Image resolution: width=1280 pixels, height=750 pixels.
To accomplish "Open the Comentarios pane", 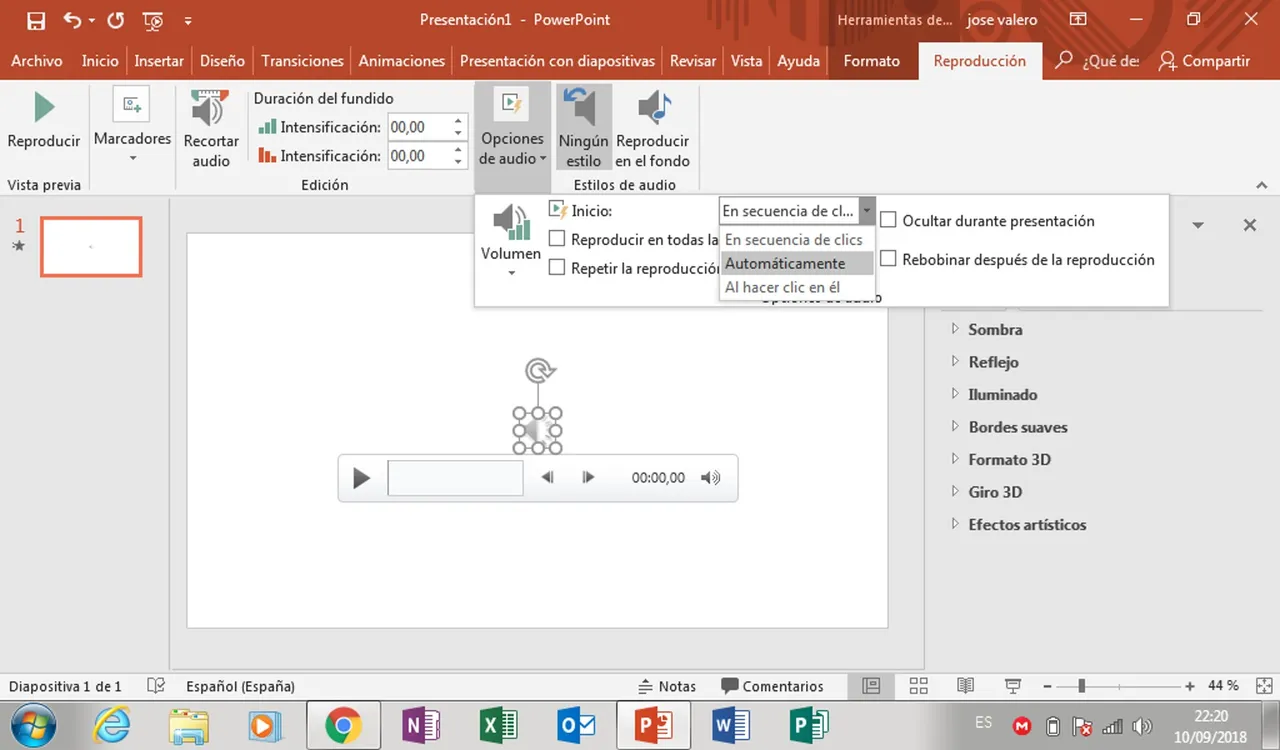I will pyautogui.click(x=772, y=686).
